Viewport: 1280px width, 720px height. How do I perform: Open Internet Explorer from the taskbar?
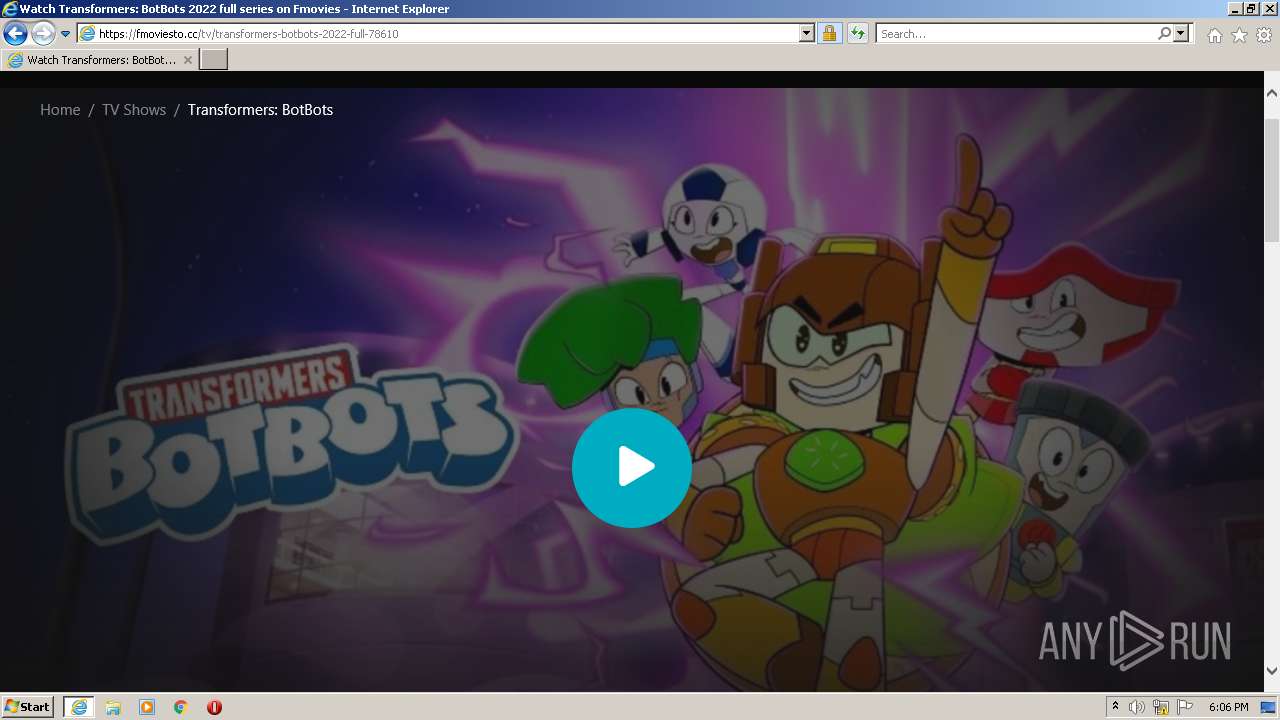tap(78, 707)
